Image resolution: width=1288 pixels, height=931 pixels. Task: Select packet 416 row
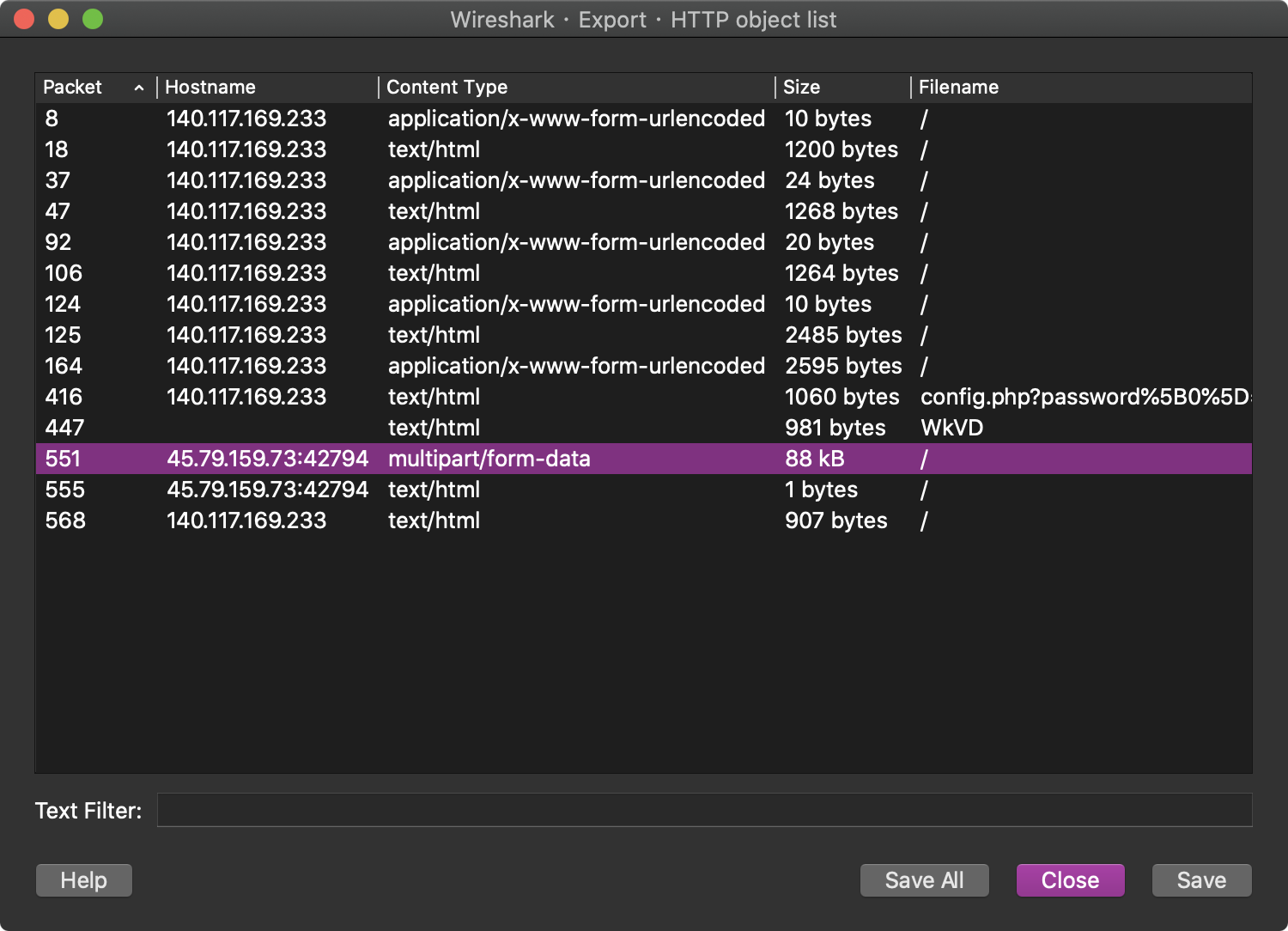(643, 397)
